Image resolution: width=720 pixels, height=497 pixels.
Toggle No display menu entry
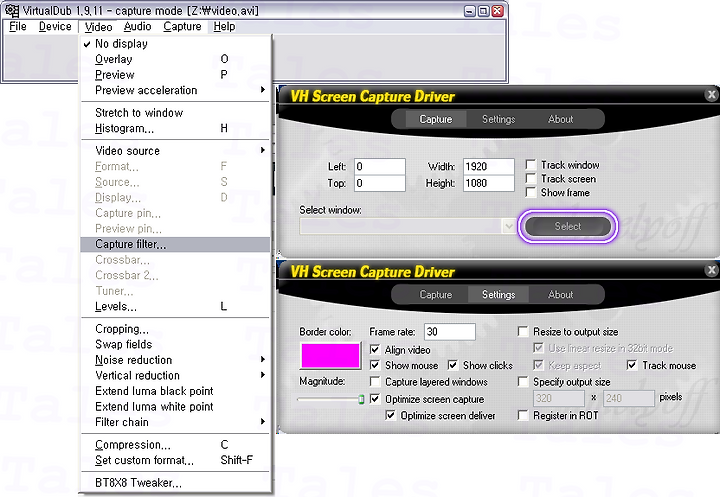pyautogui.click(x=175, y=44)
